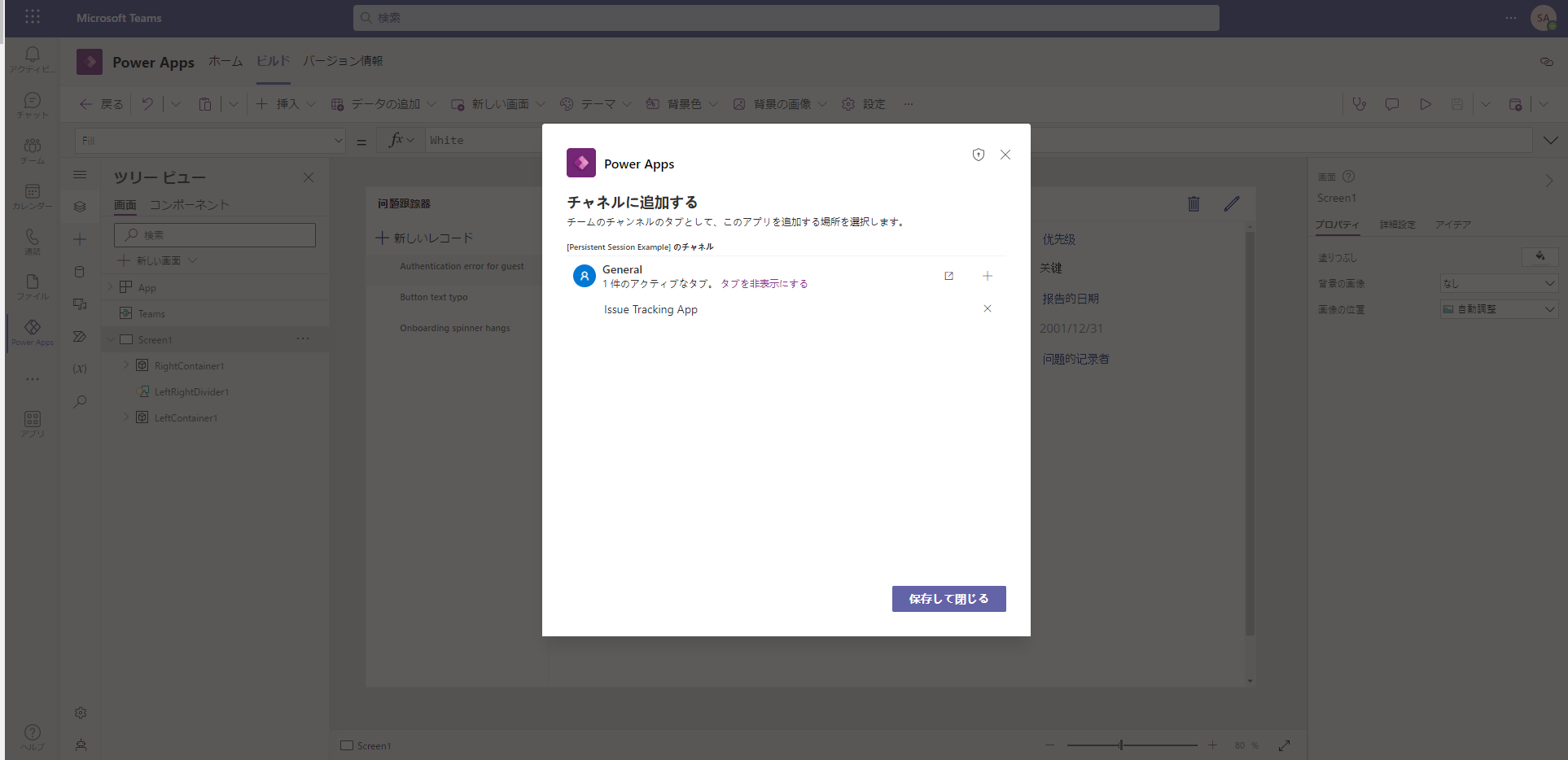This screenshot has height=760, width=1568.
Task: Open Help in Teams sidebar
Action: click(33, 736)
